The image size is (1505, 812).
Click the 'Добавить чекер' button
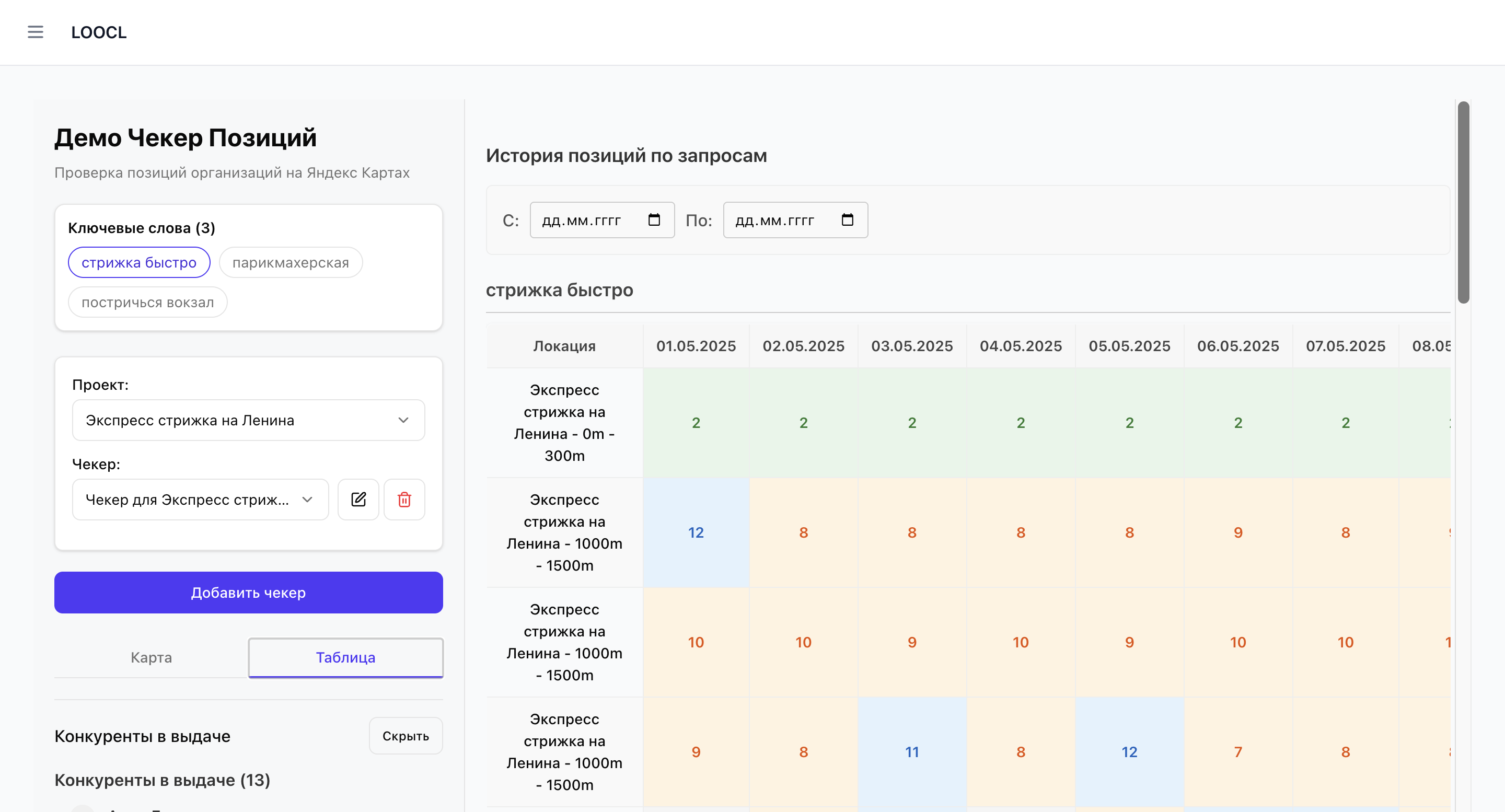pos(248,593)
